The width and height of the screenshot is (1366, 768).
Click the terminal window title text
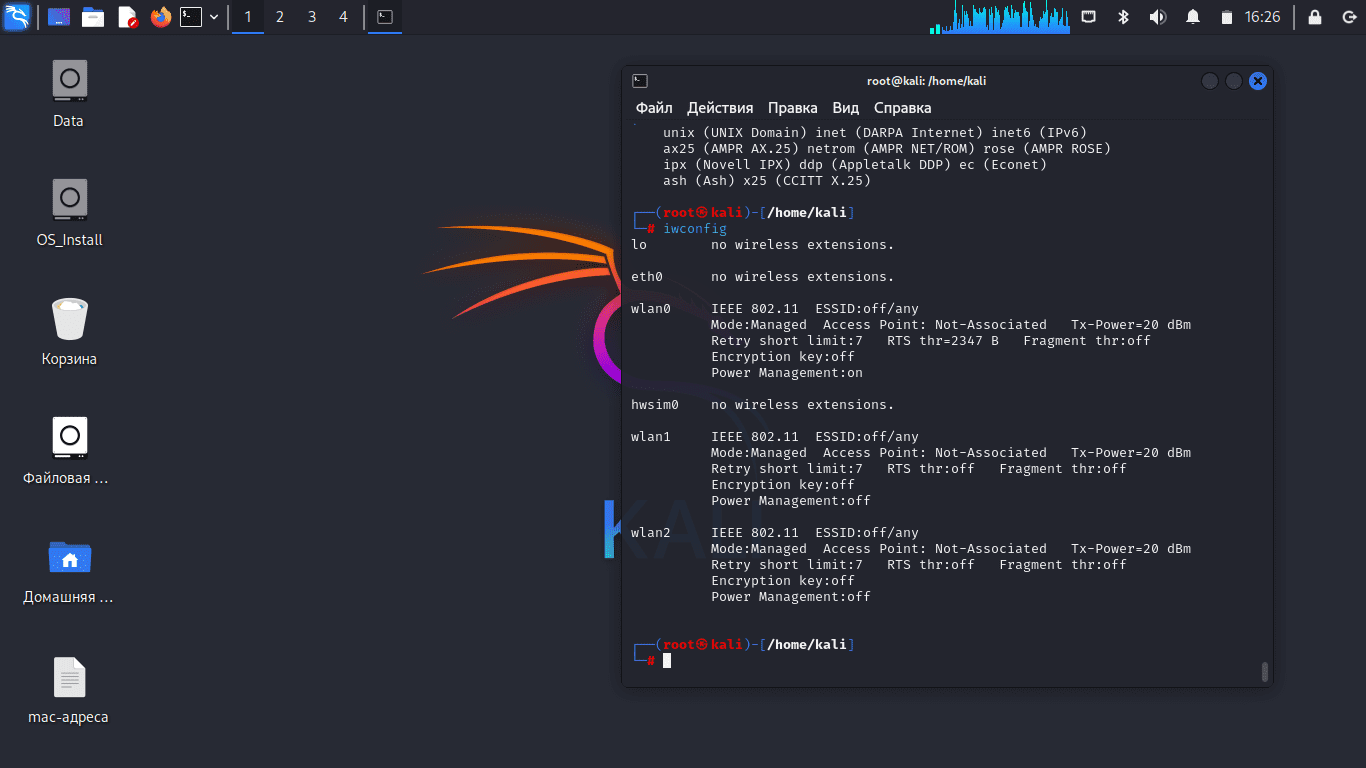[926, 81]
